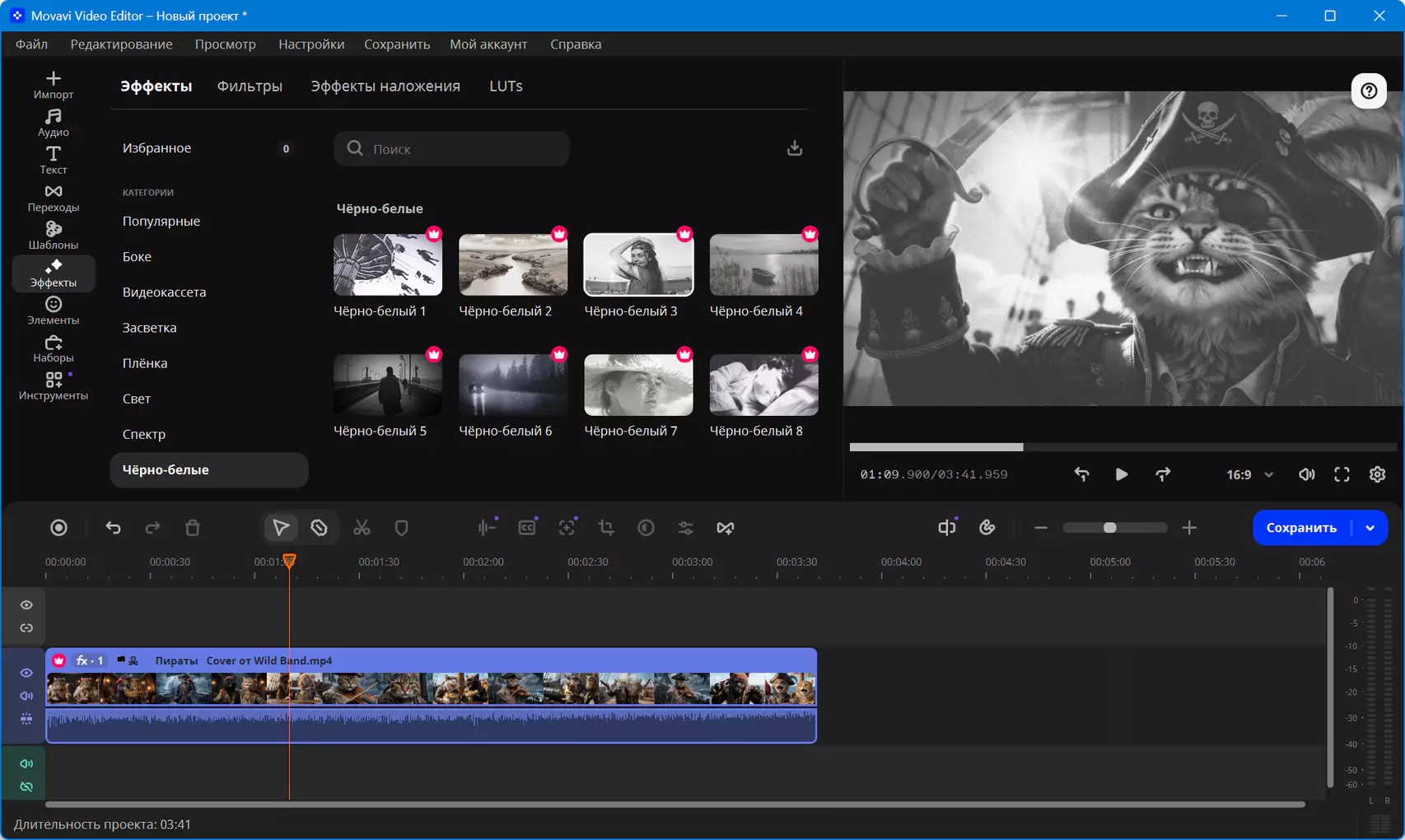The width and height of the screenshot is (1405, 840).
Task: Select the Видеокассета category
Action: coord(165,292)
